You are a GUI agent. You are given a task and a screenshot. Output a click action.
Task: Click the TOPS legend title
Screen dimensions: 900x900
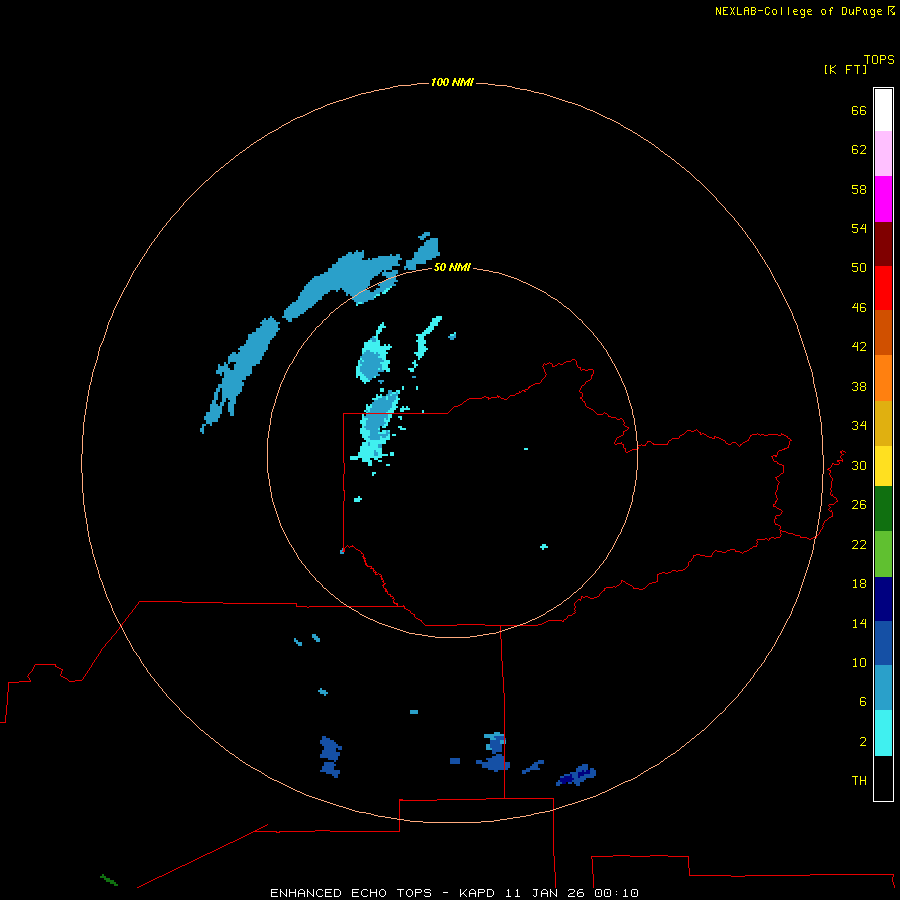[879, 59]
